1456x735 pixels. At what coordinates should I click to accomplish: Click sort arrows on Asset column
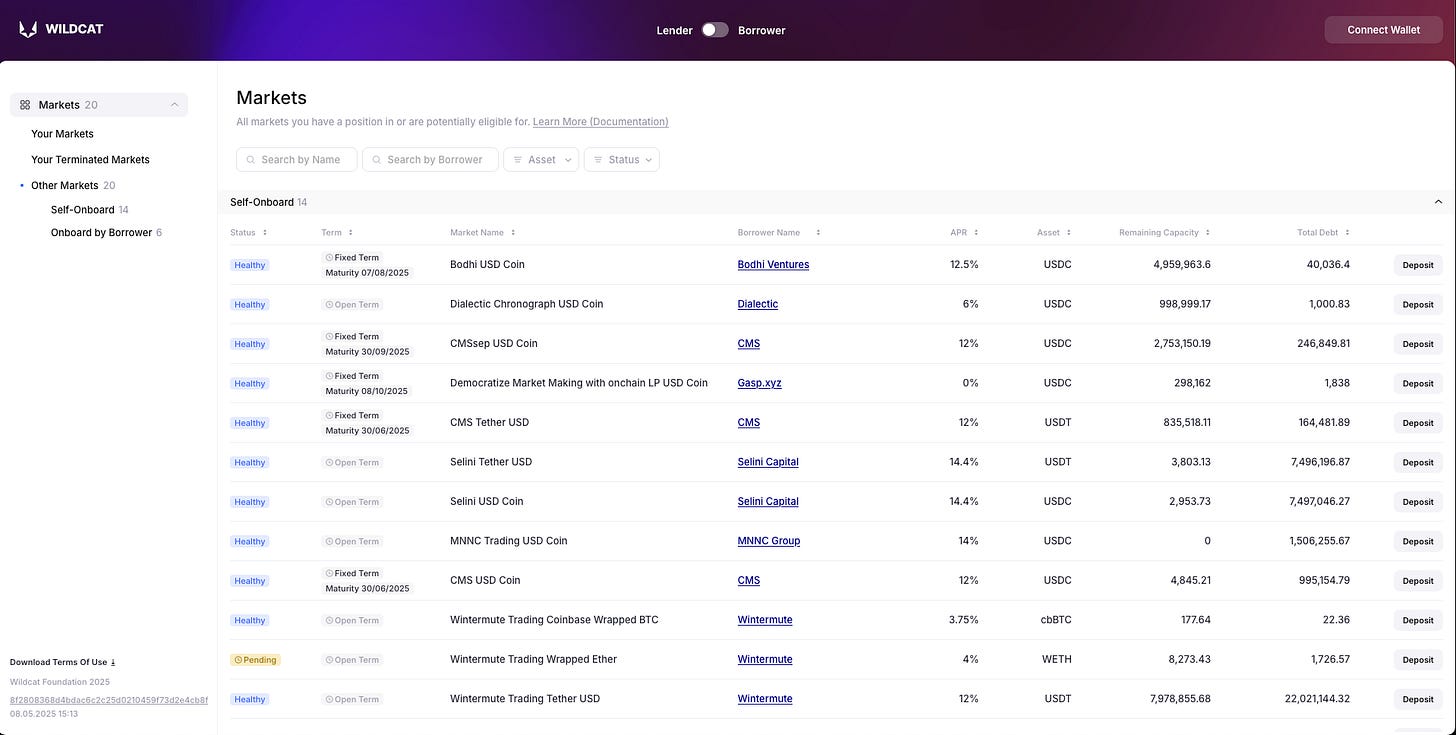pyautogui.click(x=1068, y=233)
